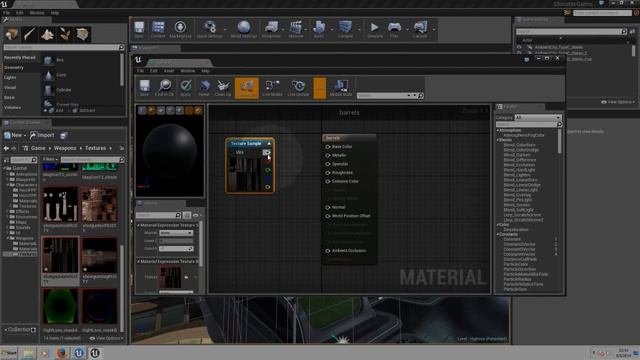Open View Options in Scene Outliner
This screenshot has width=640, height=360.
click(x=618, y=102)
